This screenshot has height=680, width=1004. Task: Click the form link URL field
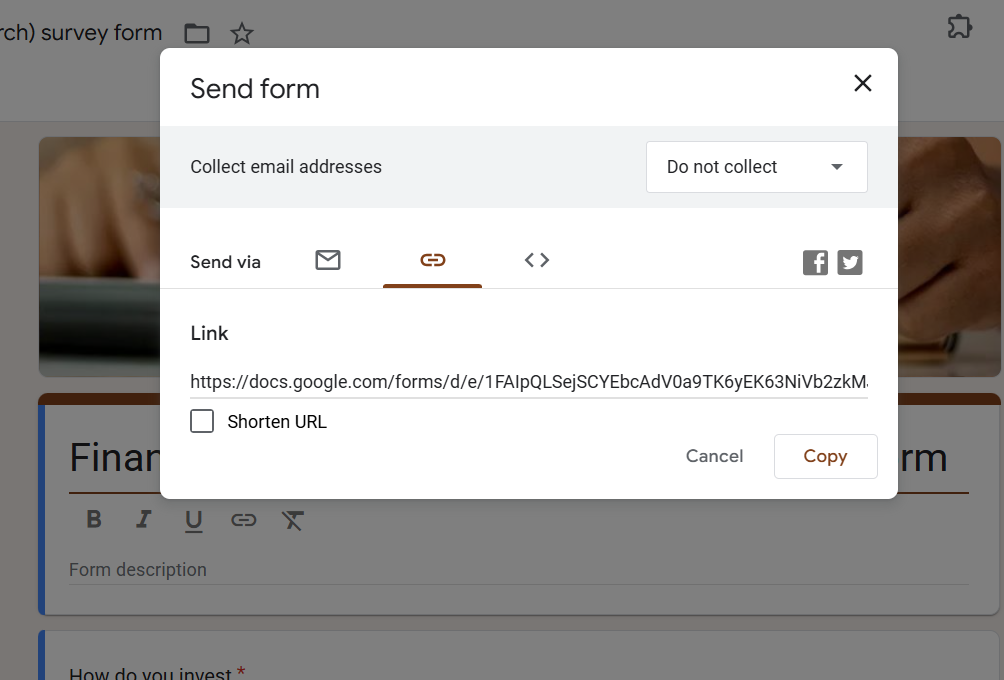point(528,381)
